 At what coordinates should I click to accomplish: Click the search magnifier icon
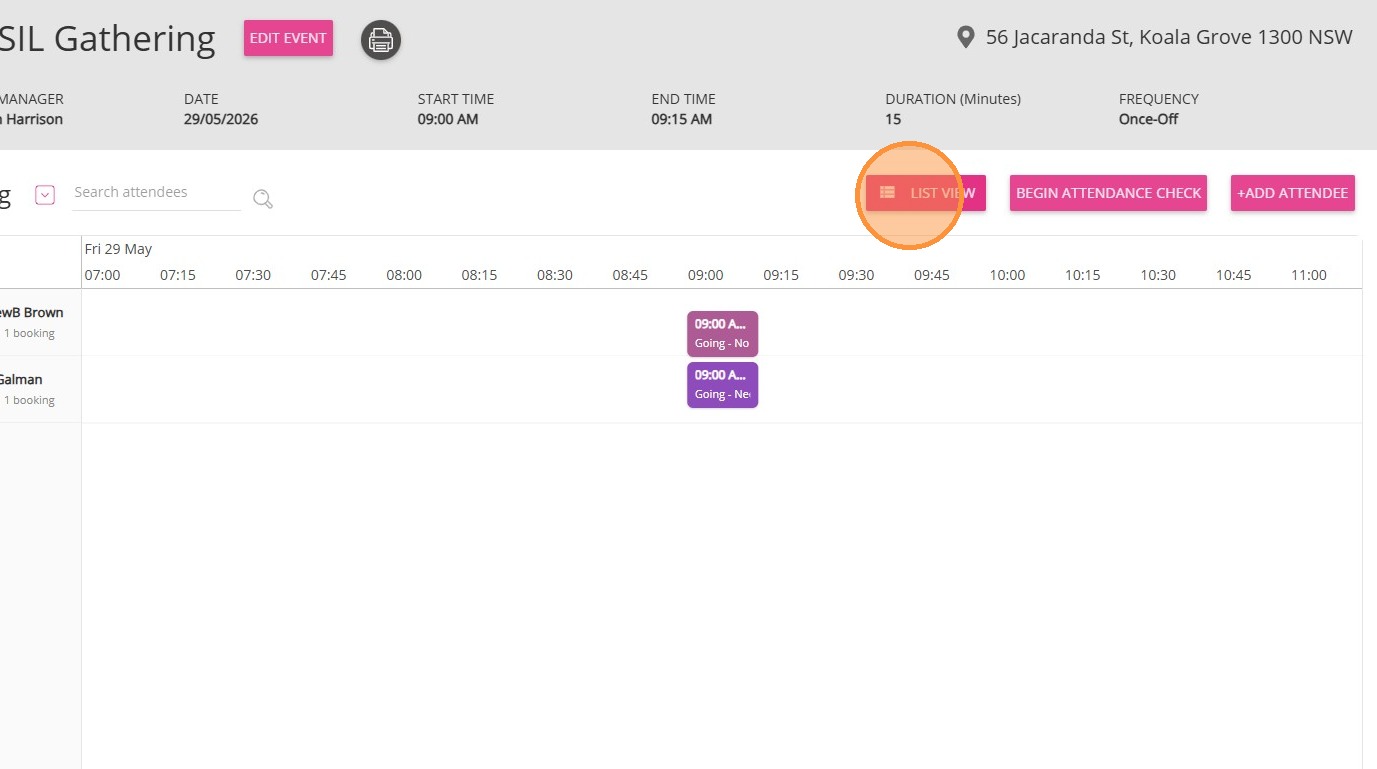point(263,199)
